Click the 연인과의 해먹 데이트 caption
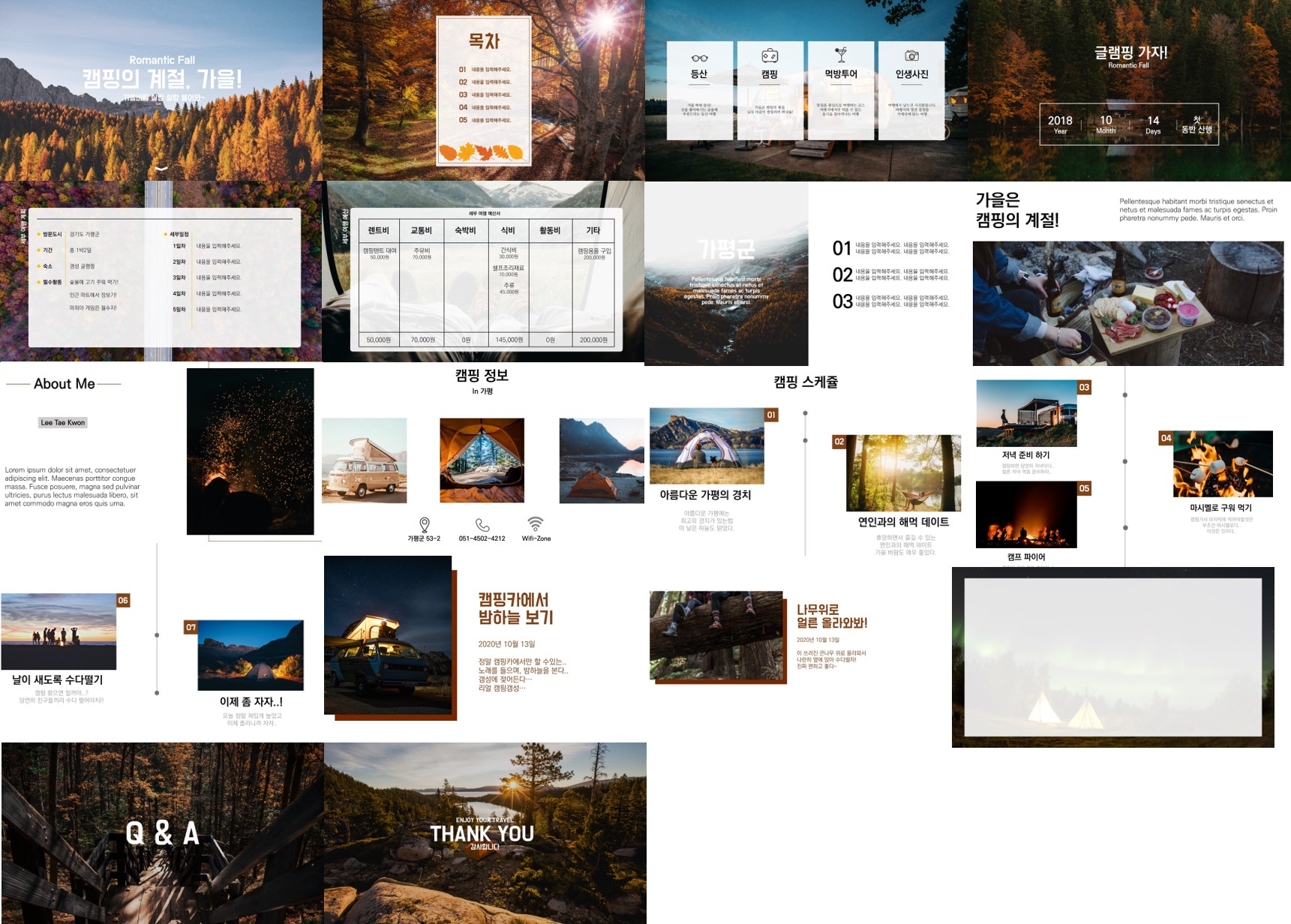This screenshot has width=1291, height=924. coord(903,522)
